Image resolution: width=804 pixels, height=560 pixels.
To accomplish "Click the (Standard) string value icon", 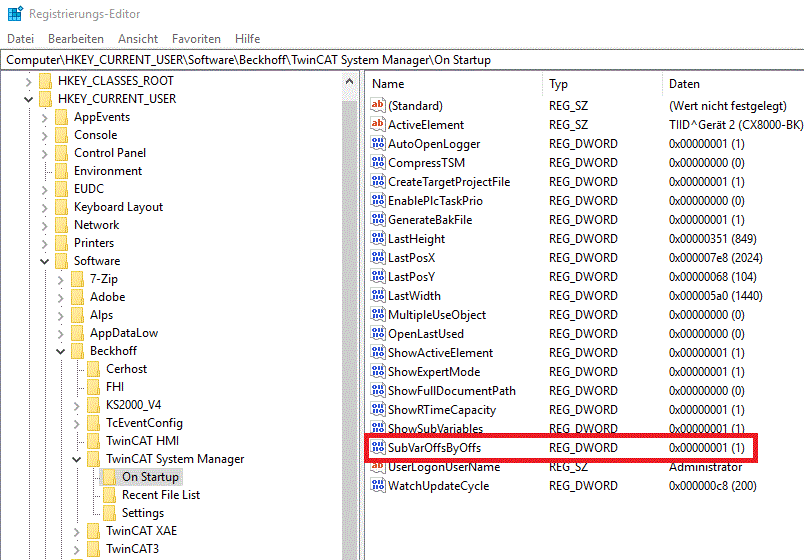I will 378,105.
